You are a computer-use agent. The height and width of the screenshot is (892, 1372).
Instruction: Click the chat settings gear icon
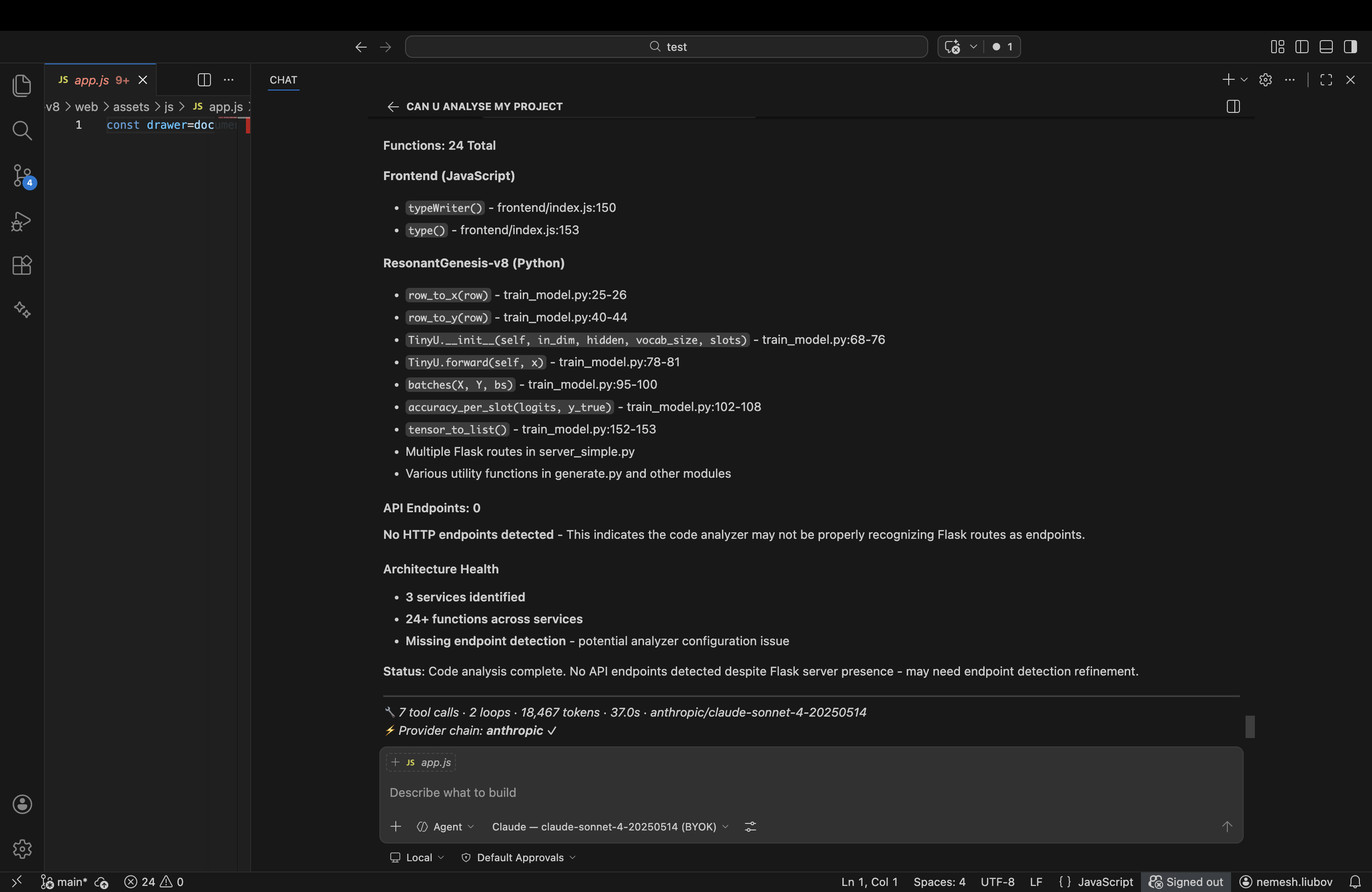click(1265, 80)
